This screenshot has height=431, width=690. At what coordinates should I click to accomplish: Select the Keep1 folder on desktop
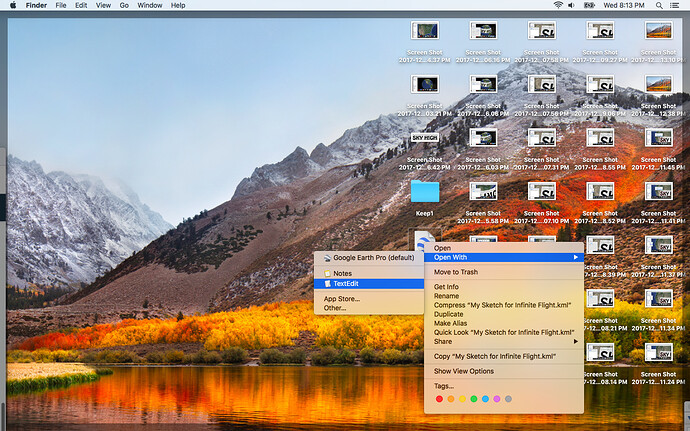pos(425,192)
